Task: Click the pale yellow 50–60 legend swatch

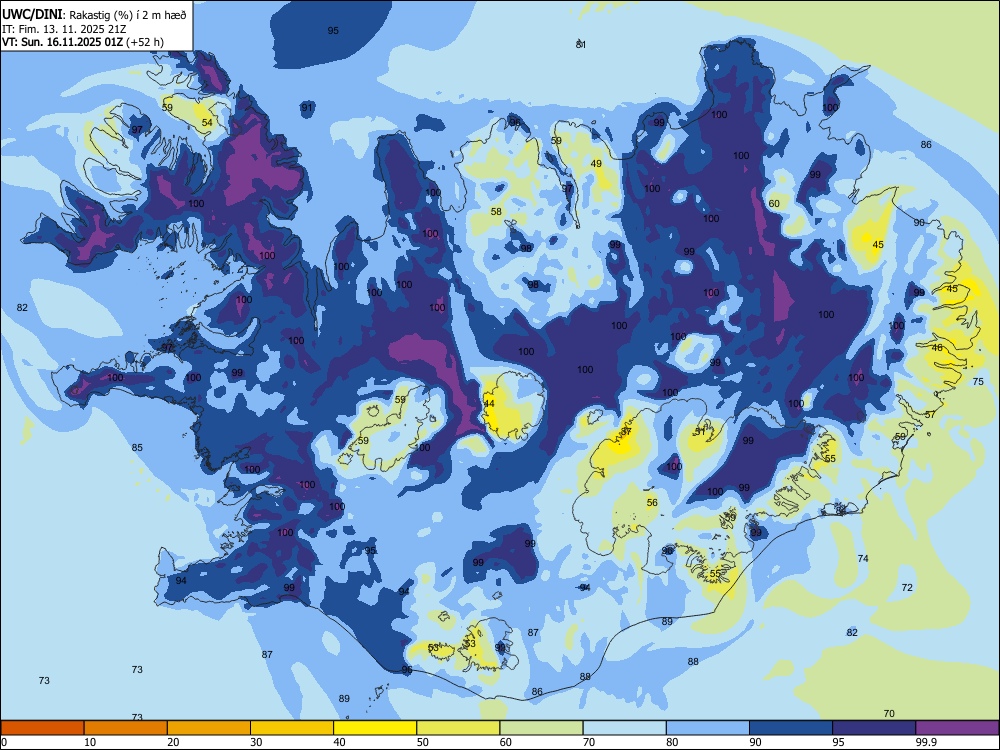Action: (458, 728)
